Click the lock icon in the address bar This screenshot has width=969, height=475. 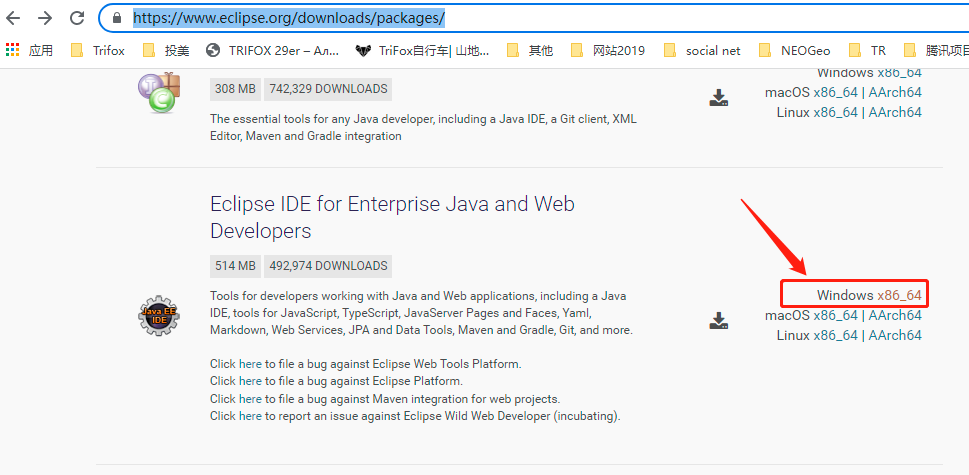point(118,18)
